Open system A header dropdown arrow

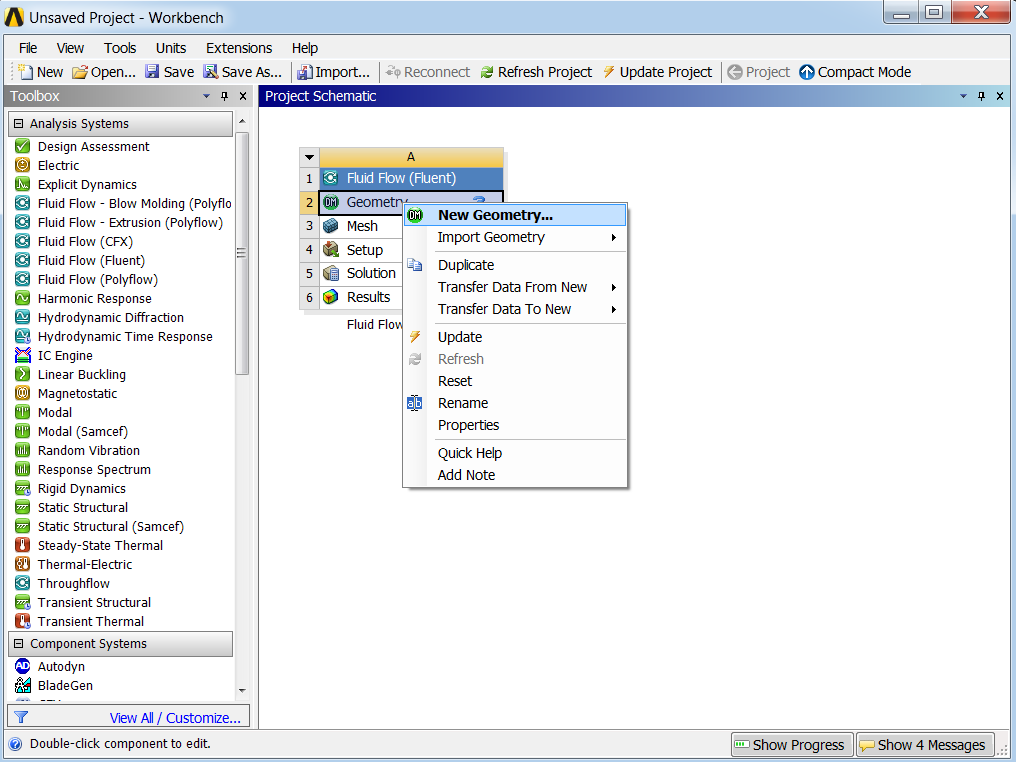[x=309, y=157]
